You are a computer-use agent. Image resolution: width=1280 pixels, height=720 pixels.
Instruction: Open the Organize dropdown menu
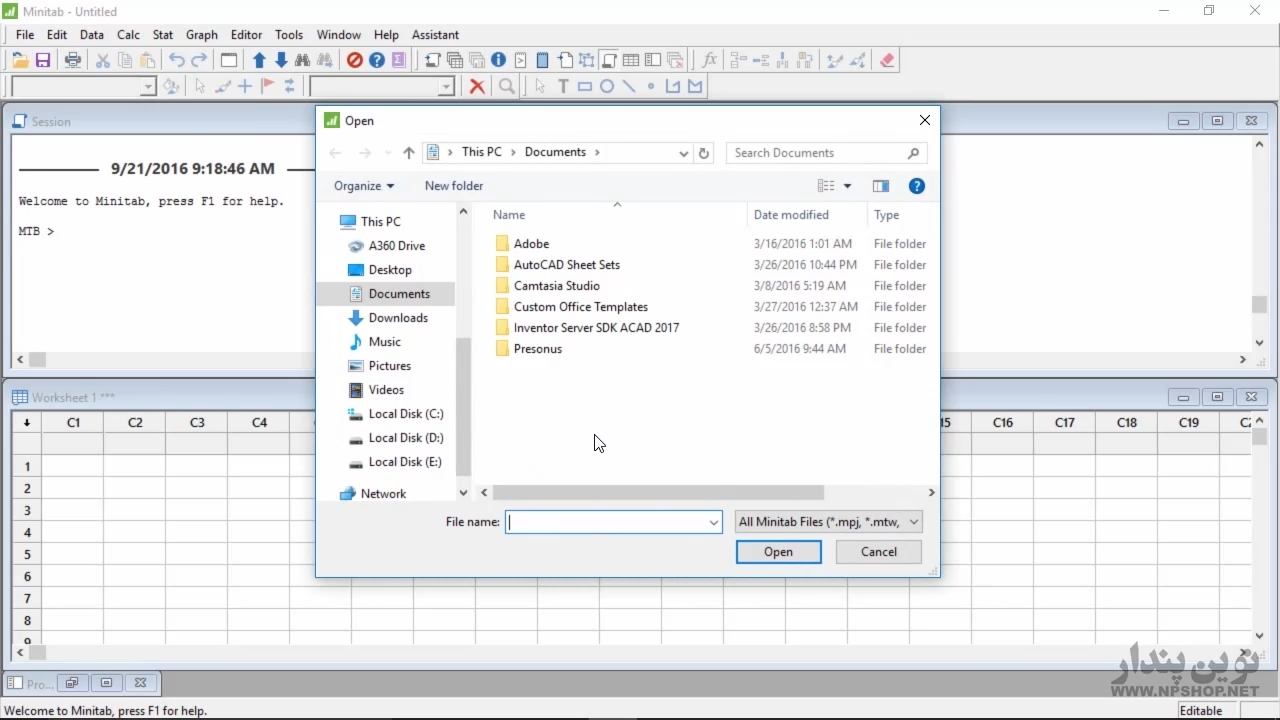click(364, 186)
